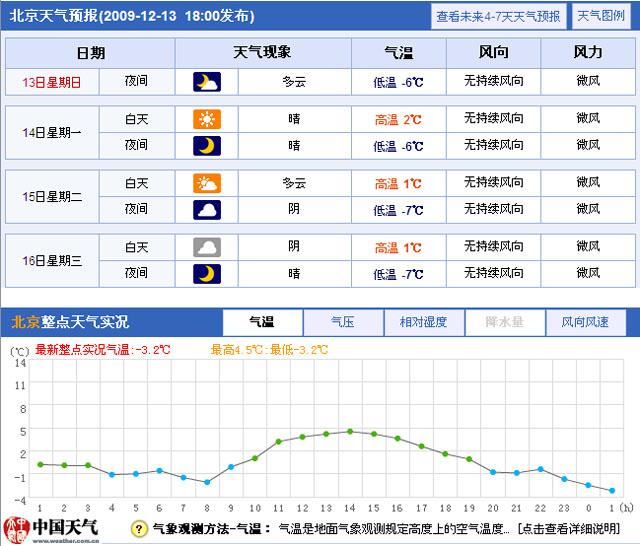Switch to the 气压 tab
The height and width of the screenshot is (546, 640).
click(x=343, y=322)
